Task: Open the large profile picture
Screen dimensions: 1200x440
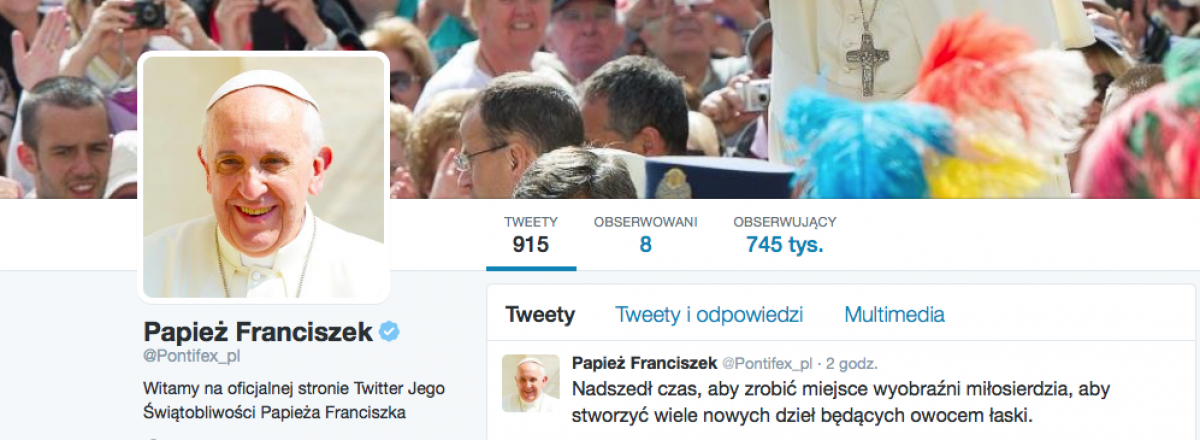Action: (x=264, y=177)
